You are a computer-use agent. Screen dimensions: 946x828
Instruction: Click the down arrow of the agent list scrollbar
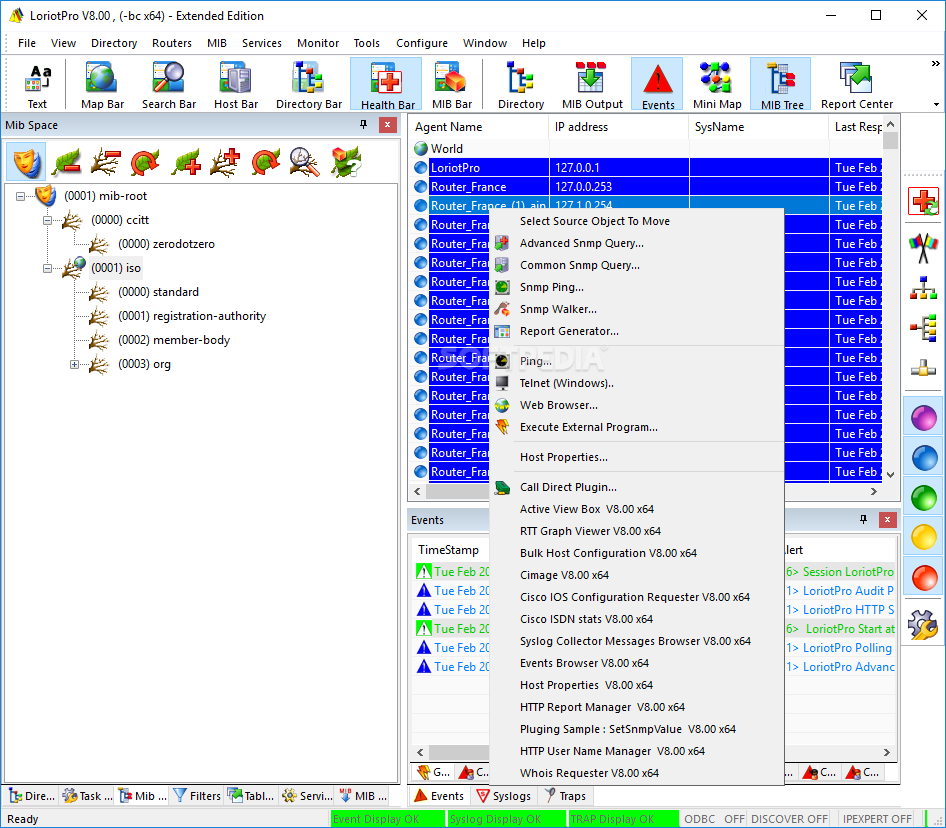[890, 475]
